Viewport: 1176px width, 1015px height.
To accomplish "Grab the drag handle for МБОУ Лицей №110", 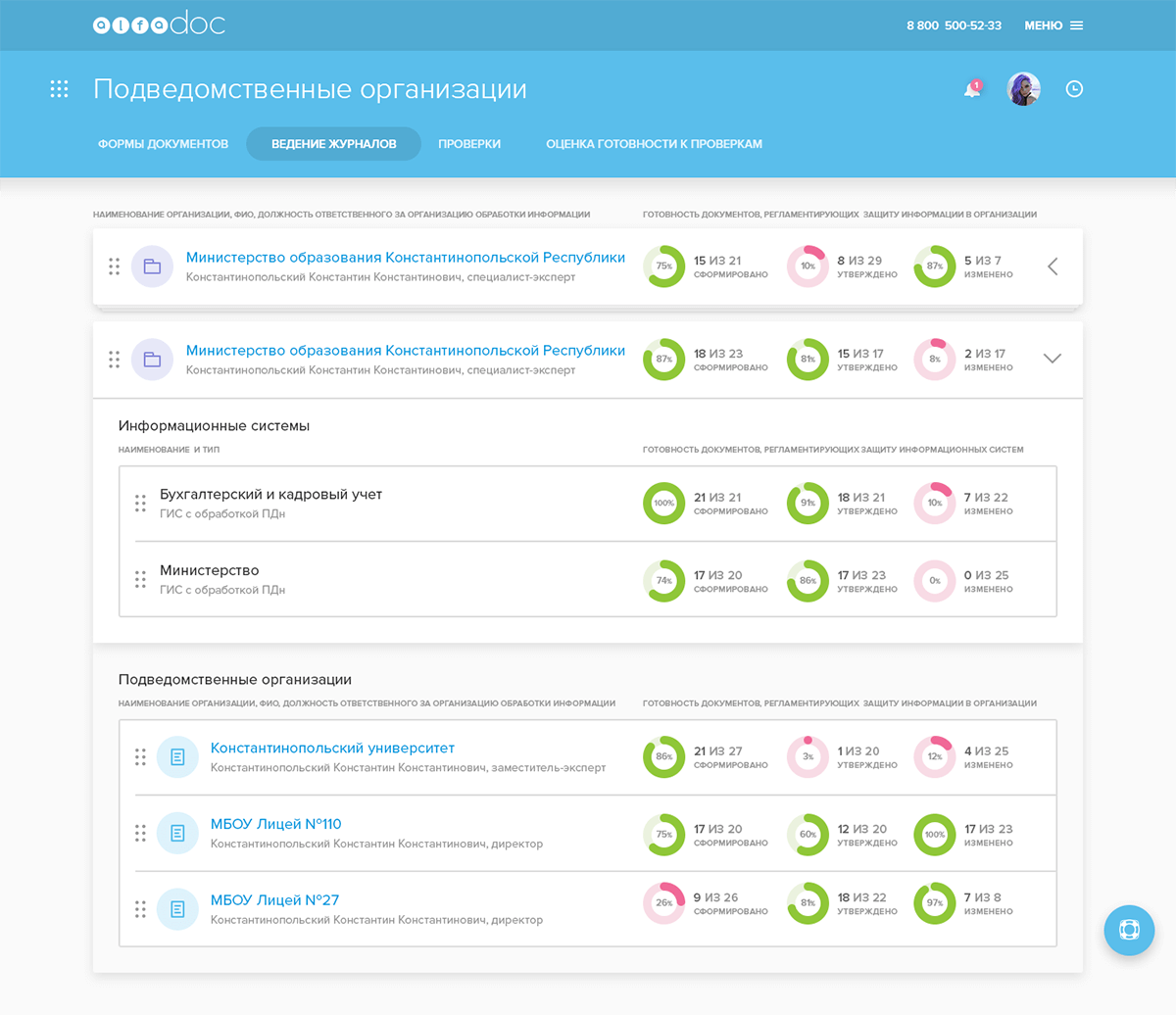I will click(x=140, y=833).
